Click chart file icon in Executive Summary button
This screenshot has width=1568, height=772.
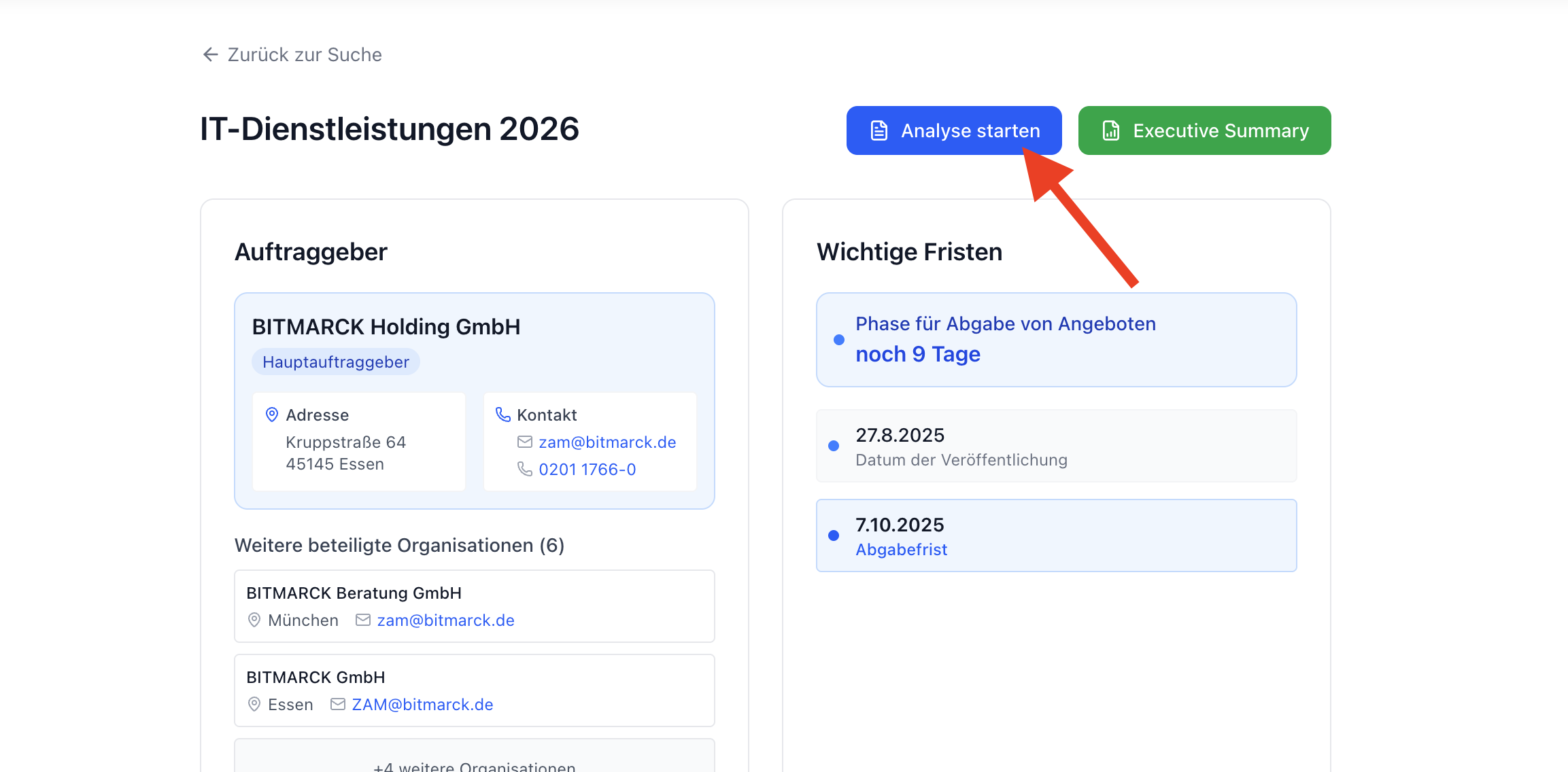pos(1110,130)
